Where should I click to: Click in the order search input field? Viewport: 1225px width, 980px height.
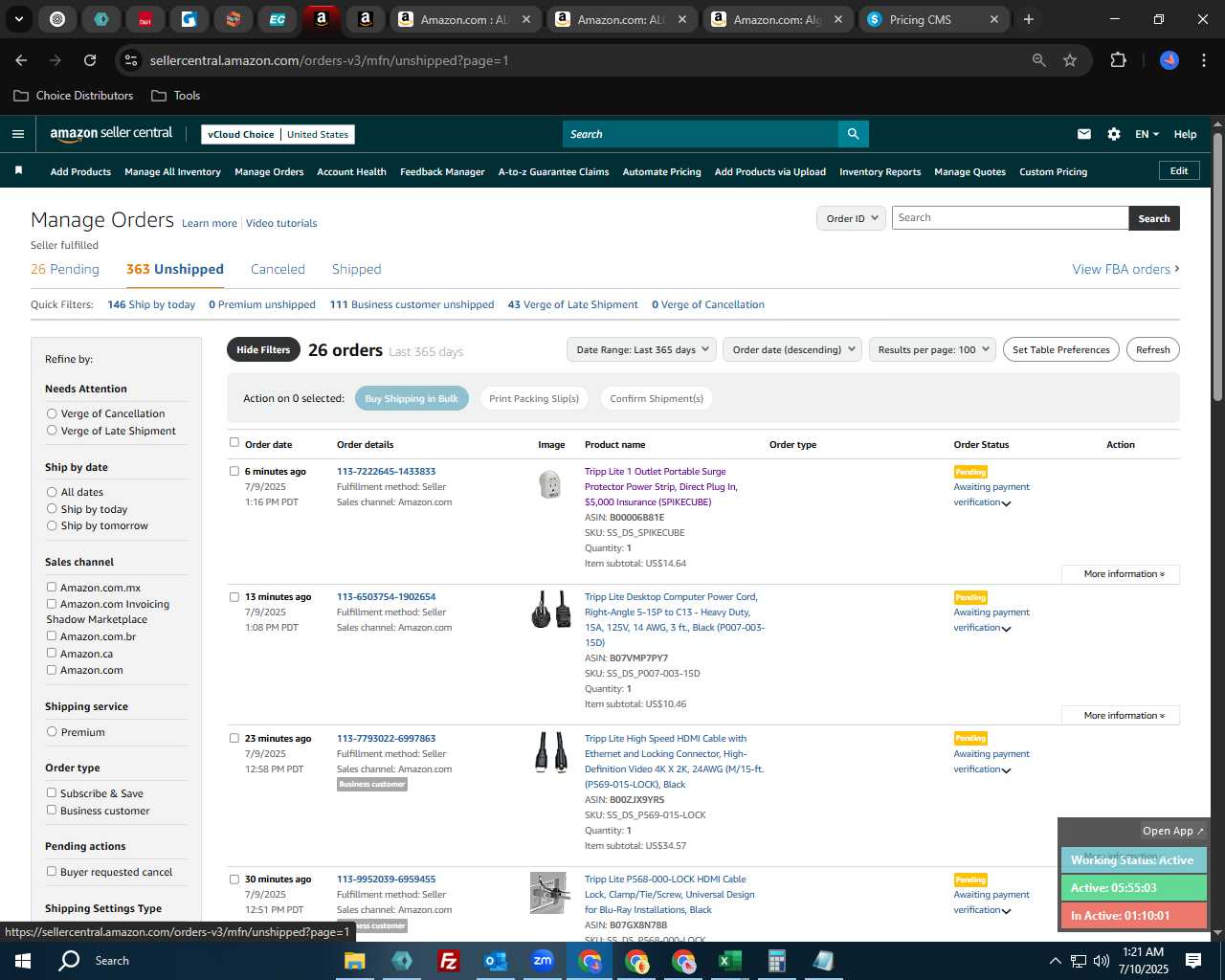pos(1010,218)
